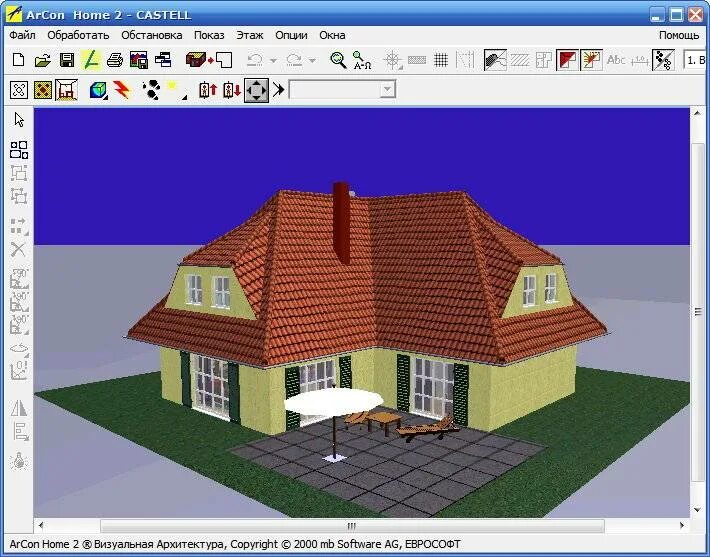Image resolution: width=710 pixels, height=557 pixels.
Task: Toggle the grid display icon
Action: [441, 60]
